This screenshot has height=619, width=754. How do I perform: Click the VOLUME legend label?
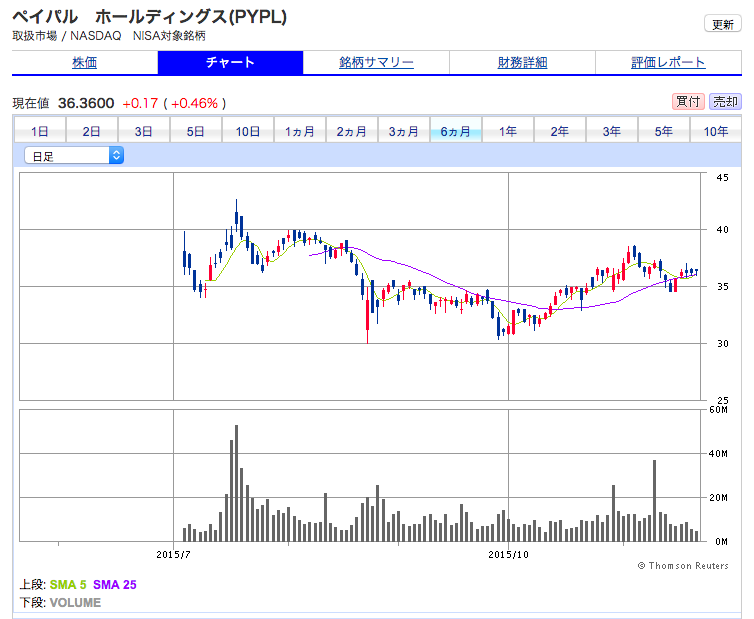coord(75,603)
